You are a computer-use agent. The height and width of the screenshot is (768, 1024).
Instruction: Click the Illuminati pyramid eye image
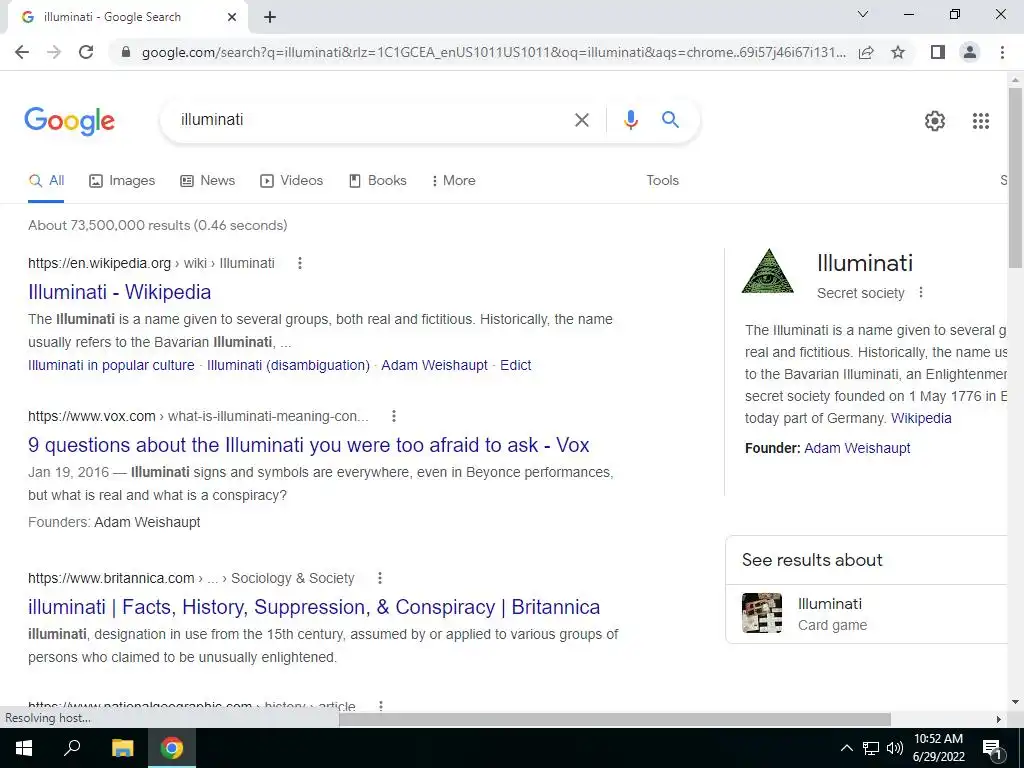pyautogui.click(x=768, y=271)
